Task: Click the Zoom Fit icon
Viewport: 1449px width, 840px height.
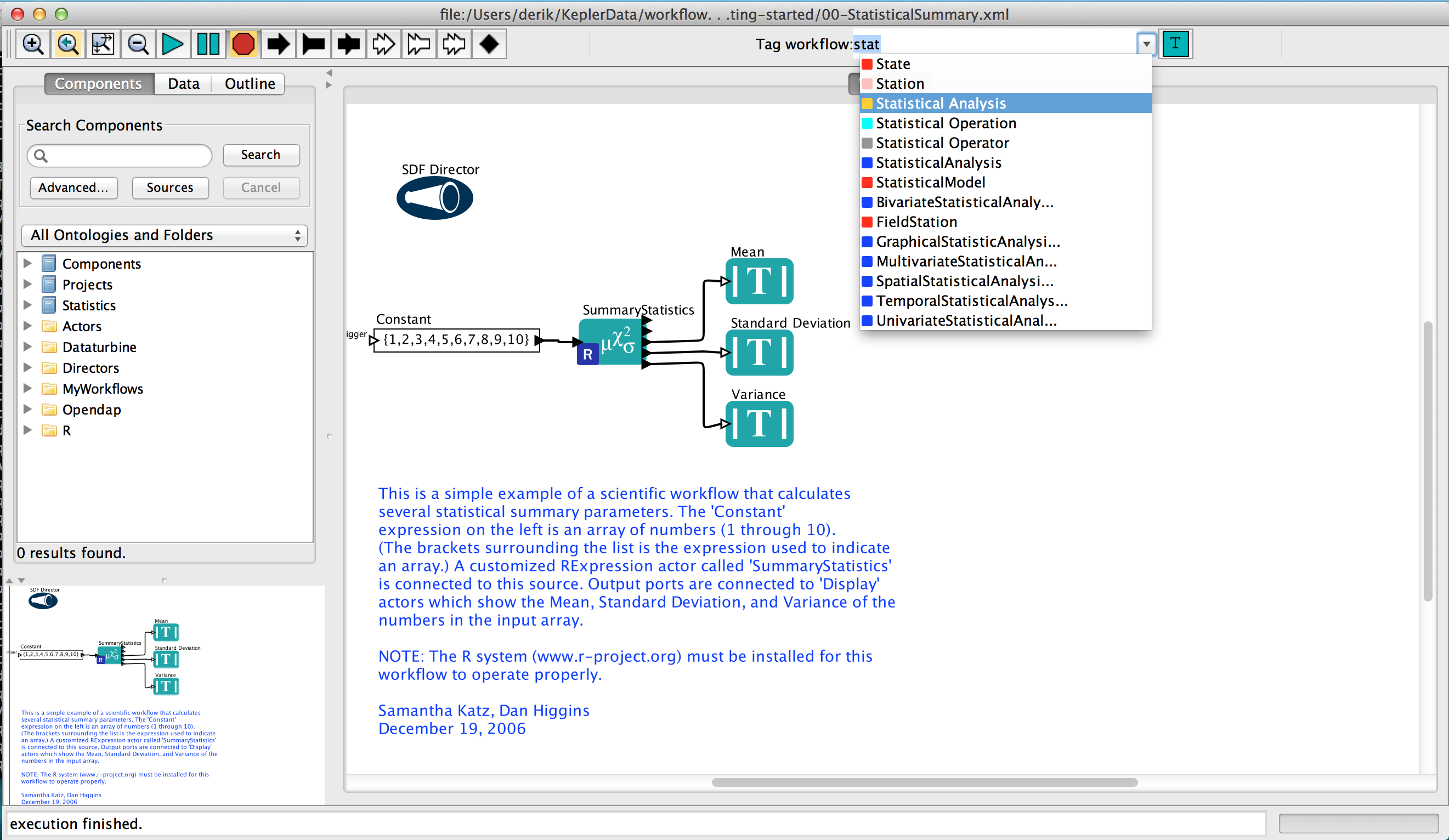Action: point(103,44)
